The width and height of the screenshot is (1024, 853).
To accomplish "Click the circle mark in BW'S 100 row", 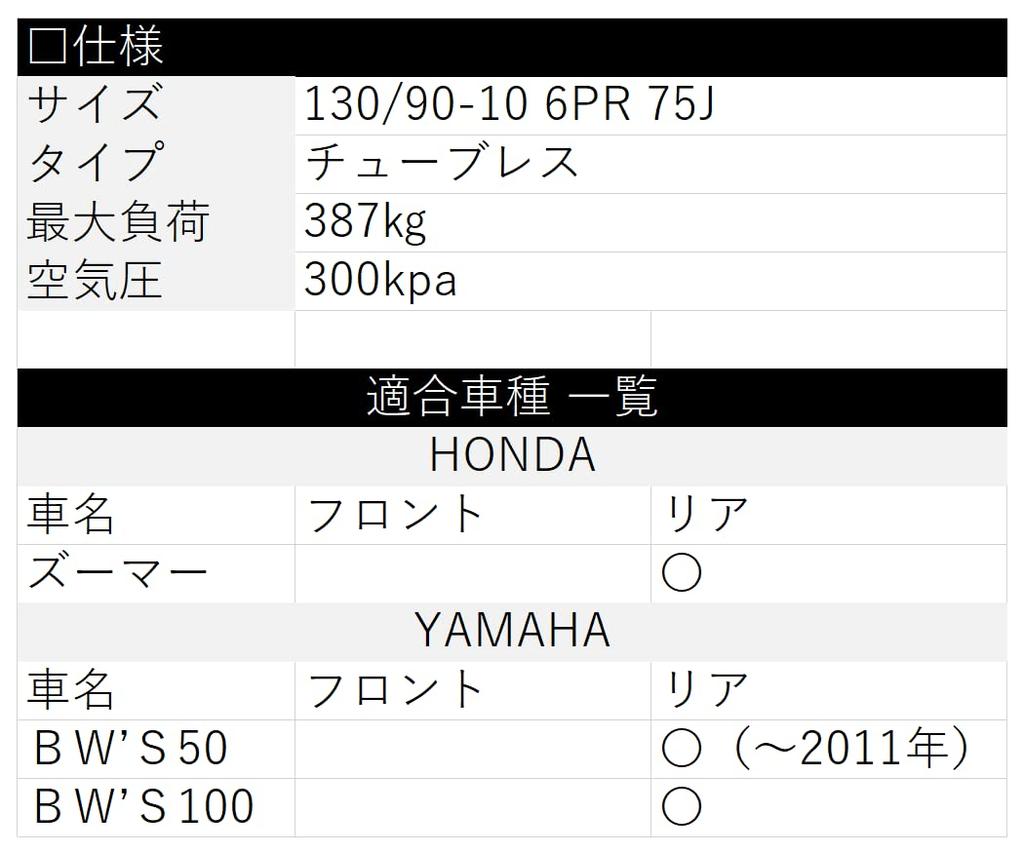I will coord(681,807).
